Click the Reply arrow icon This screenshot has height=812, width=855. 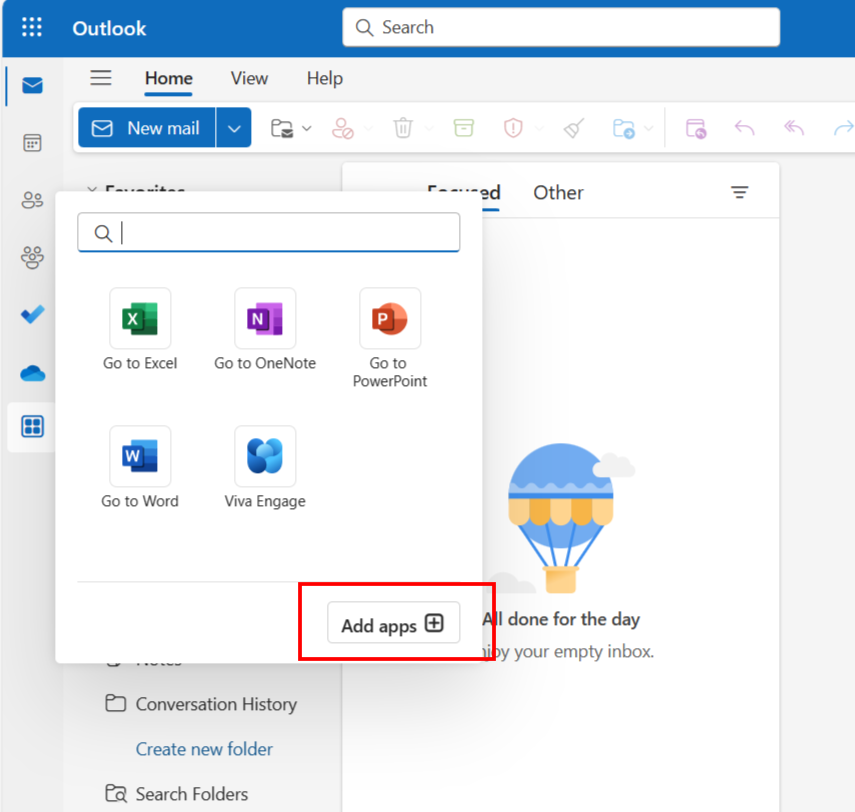744,128
